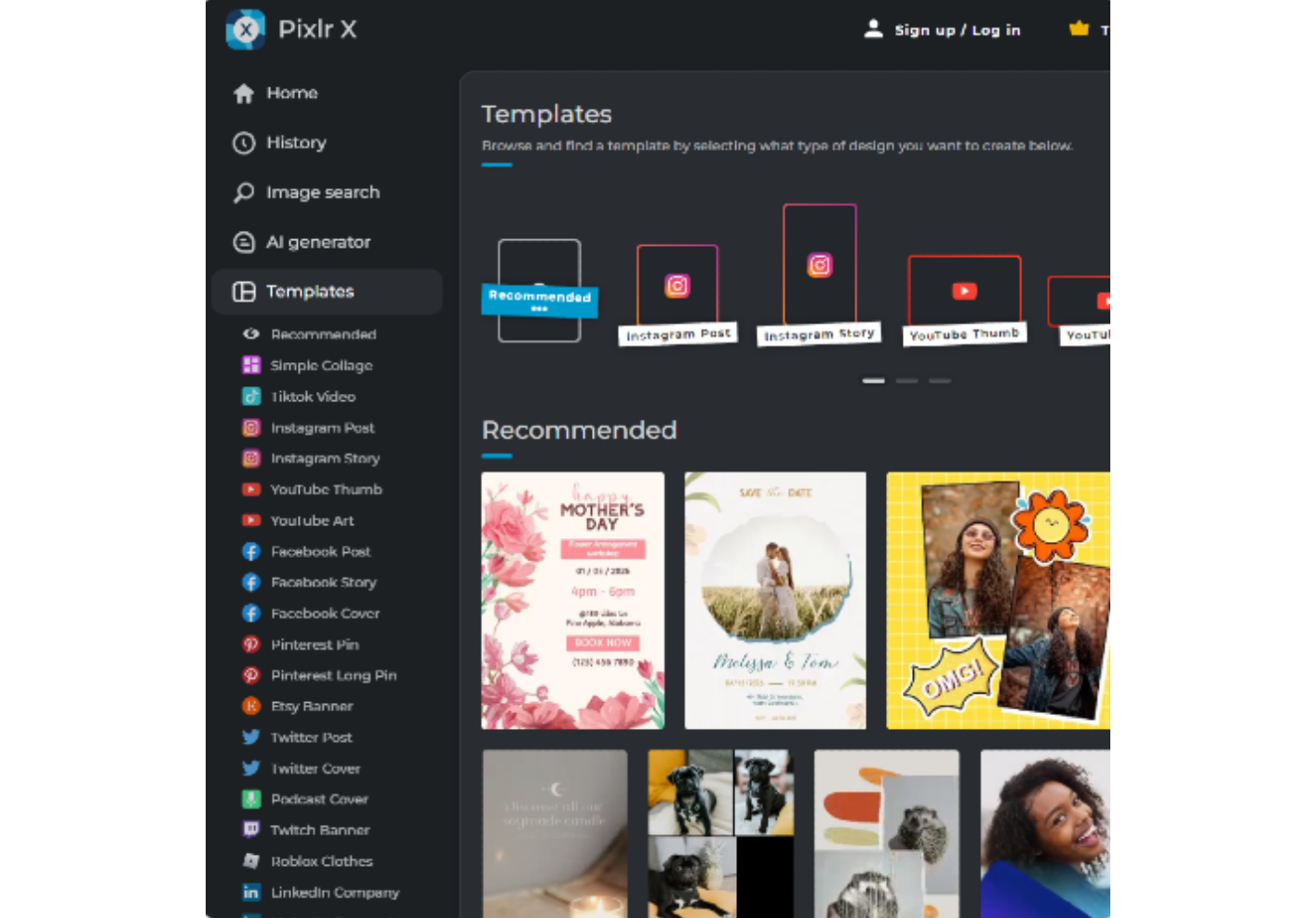Select the Recommended template type card
The height and width of the screenshot is (918, 1316).
(540, 291)
